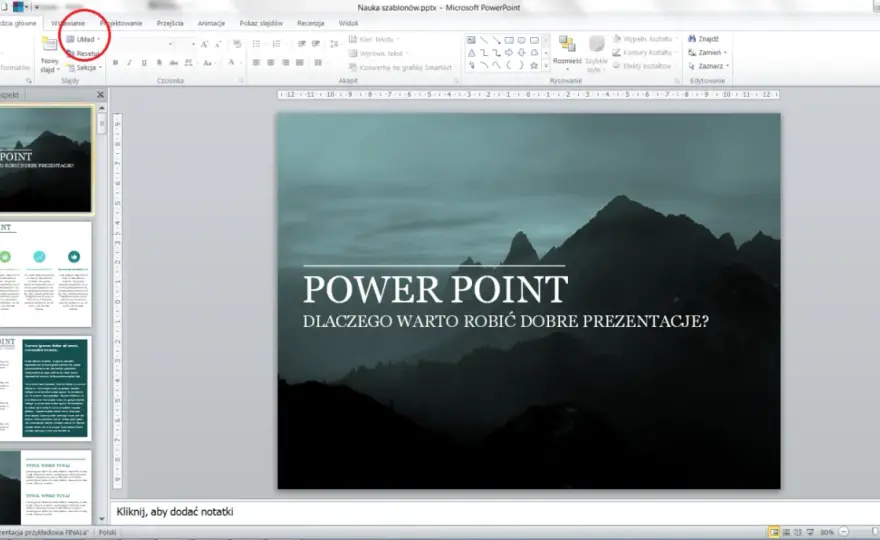Increase list indent level
The image size is (880, 540).
(316, 44)
